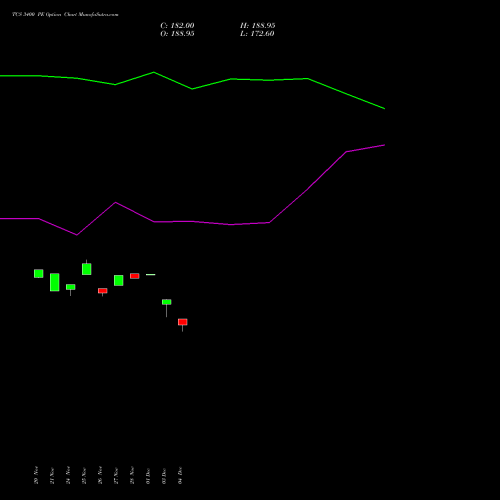The width and height of the screenshot is (500, 500).
Task: Select the green candle with long lower wick
Action: pyautogui.click(x=167, y=302)
